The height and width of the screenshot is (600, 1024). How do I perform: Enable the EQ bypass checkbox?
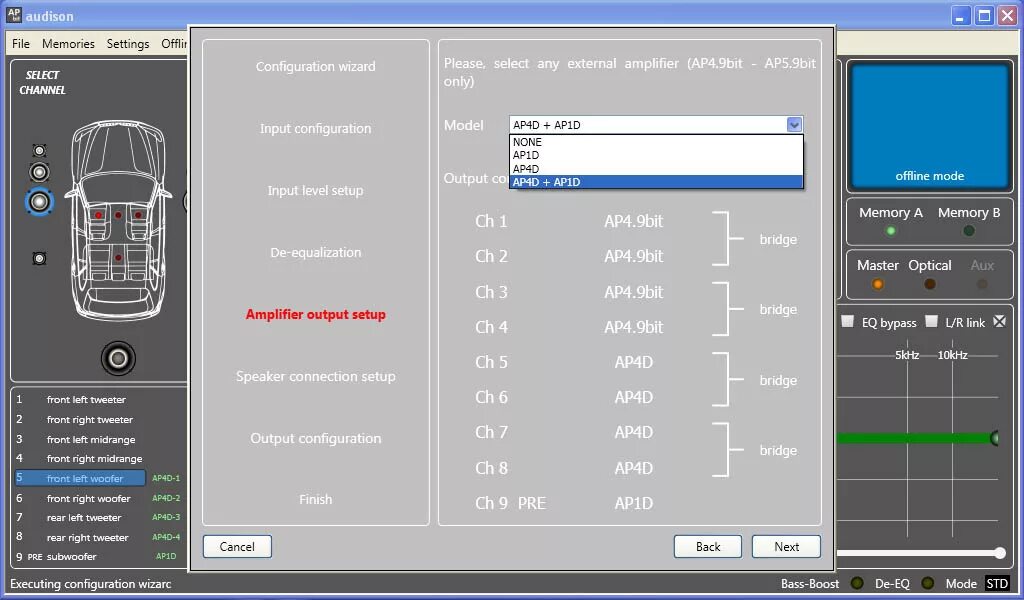[847, 321]
